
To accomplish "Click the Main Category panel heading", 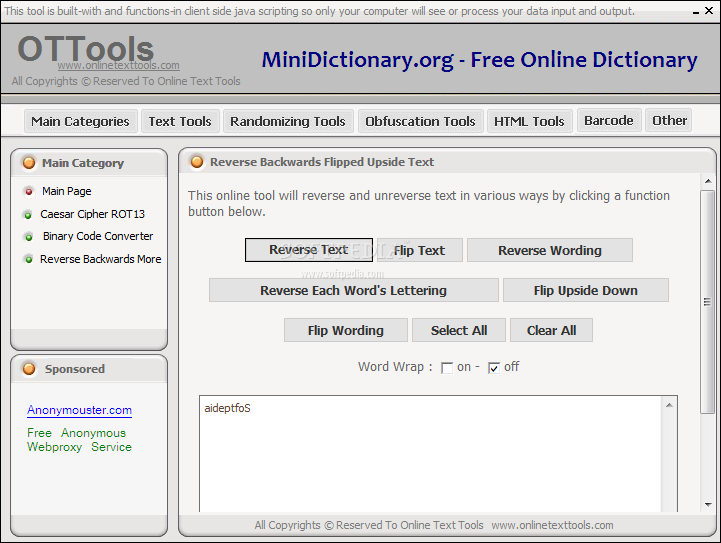I will tap(83, 163).
